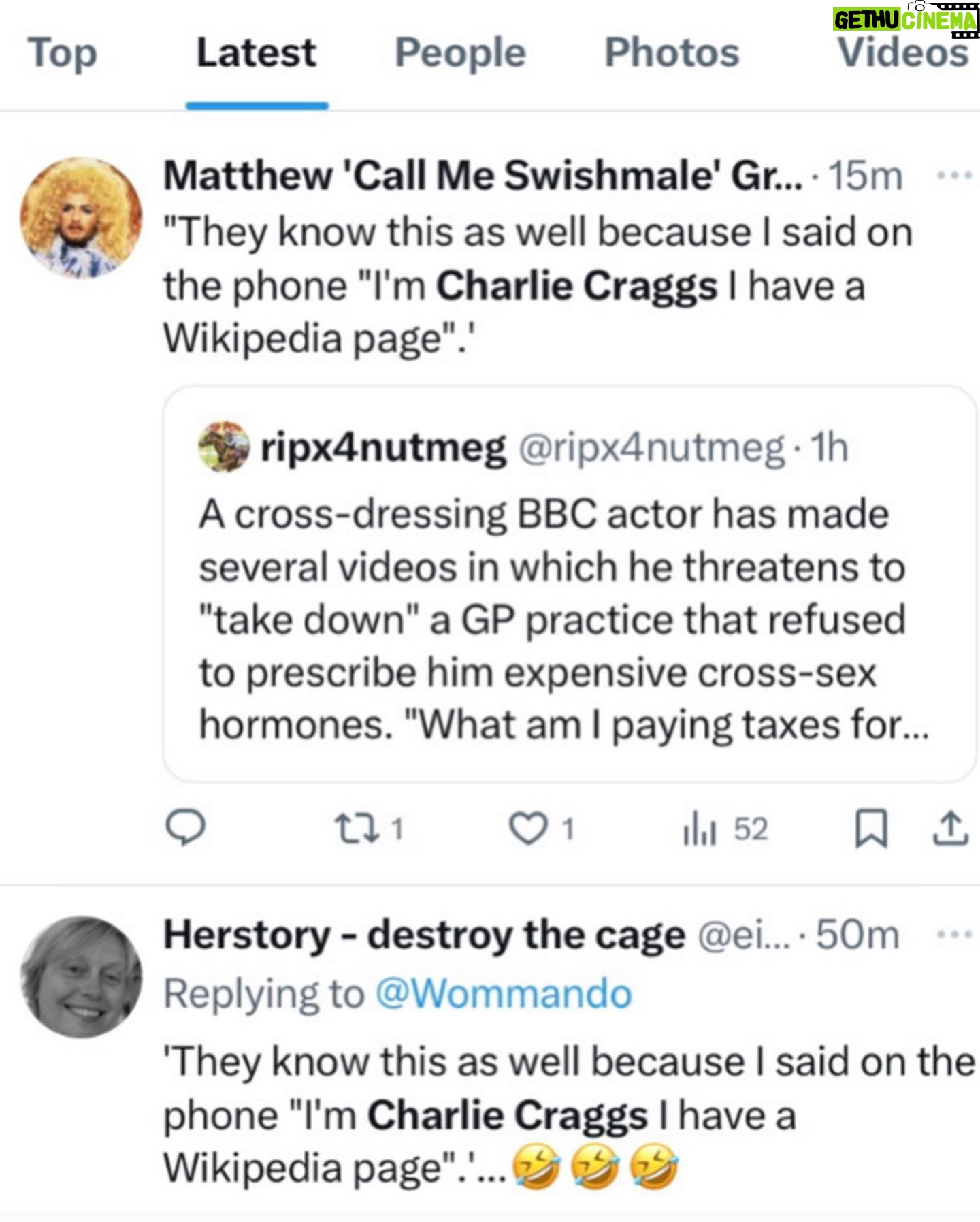Image resolution: width=980 pixels, height=1222 pixels.
Task: Open Herstory's grayscale profile avatar
Action: pos(80,976)
